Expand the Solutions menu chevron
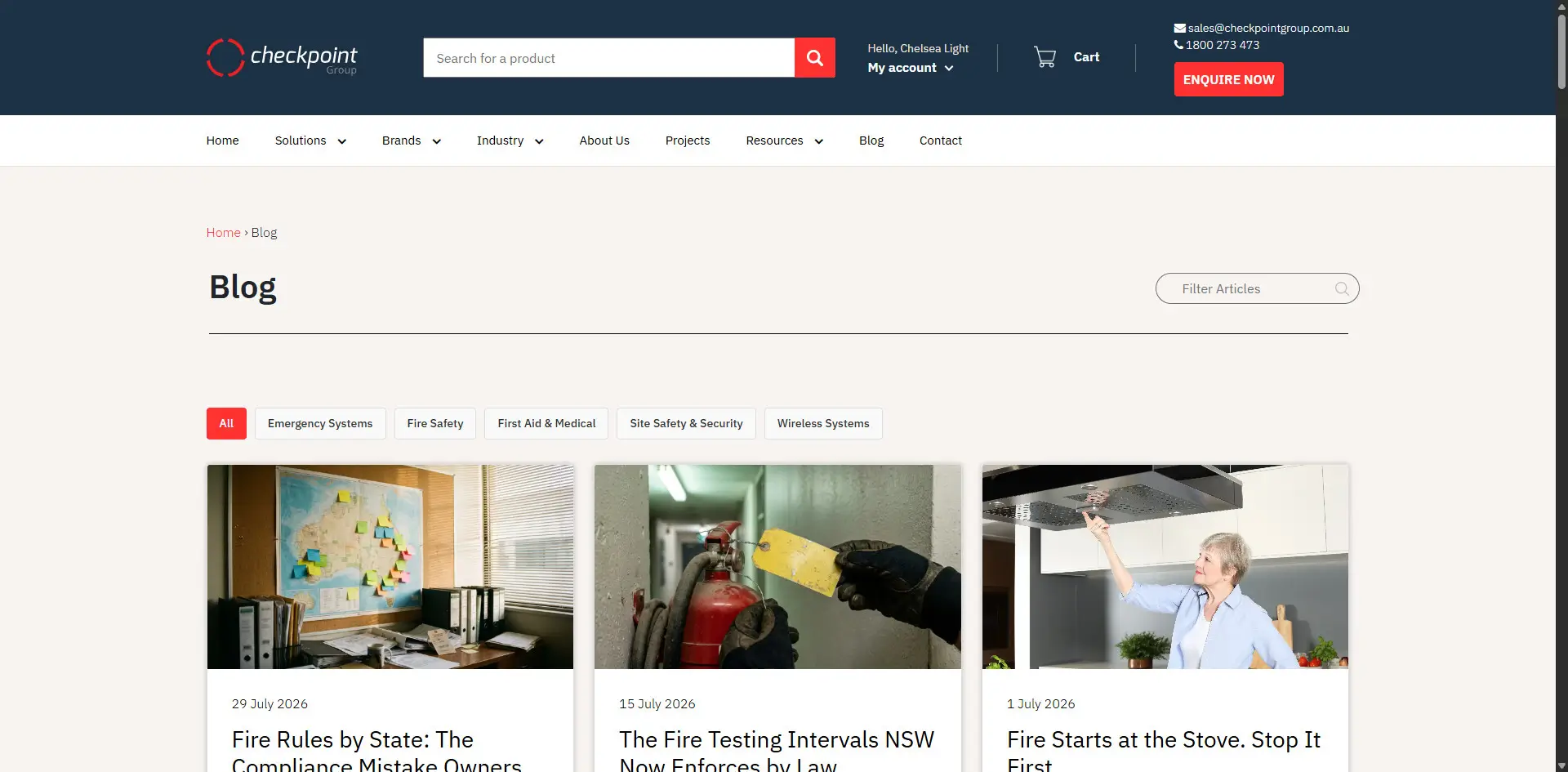 pyautogui.click(x=341, y=141)
